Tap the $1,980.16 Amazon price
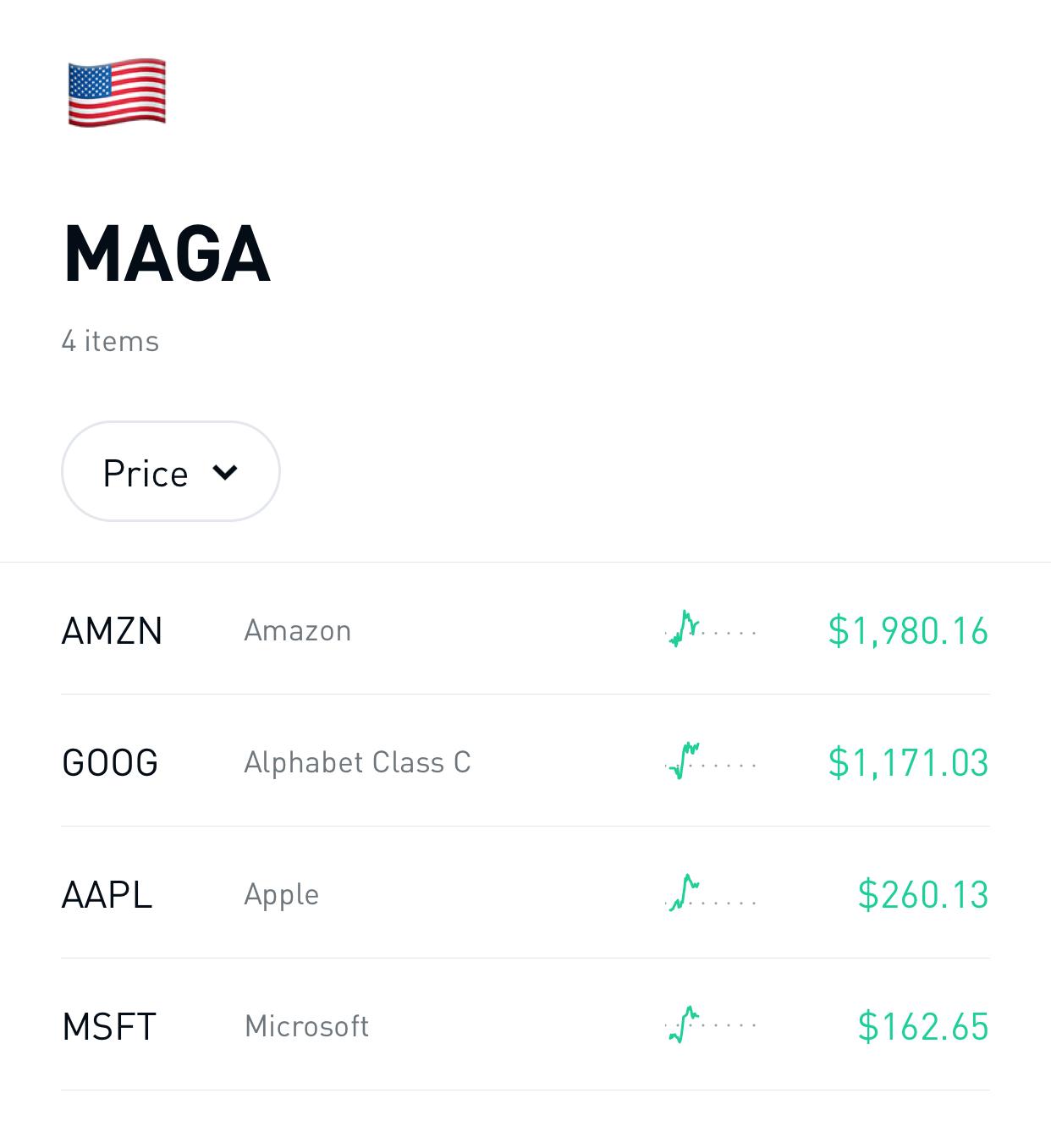This screenshot has height=1148, width=1051. 908,631
